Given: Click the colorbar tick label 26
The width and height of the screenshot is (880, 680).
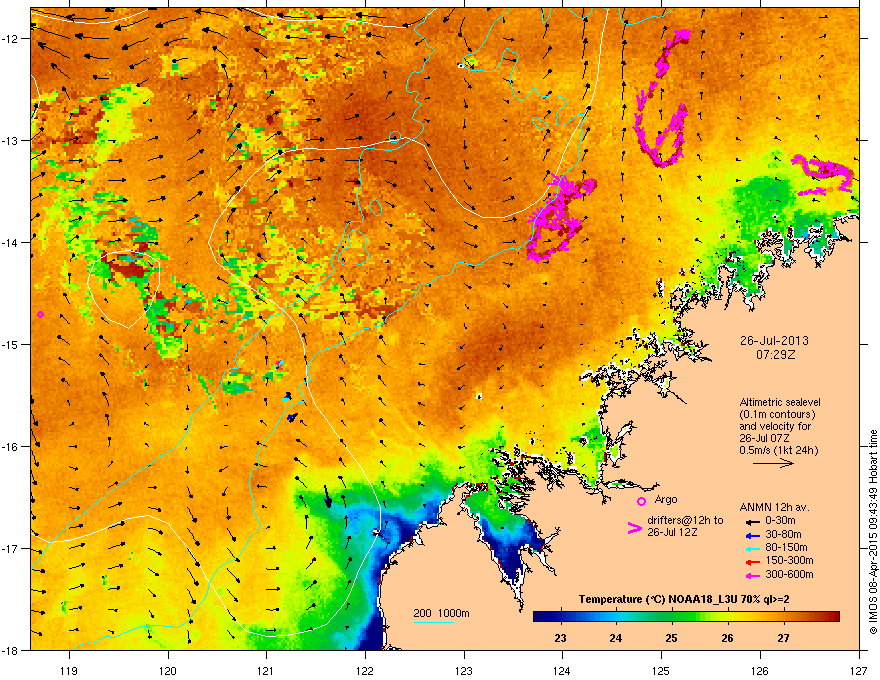Looking at the screenshot, I should [727, 638].
